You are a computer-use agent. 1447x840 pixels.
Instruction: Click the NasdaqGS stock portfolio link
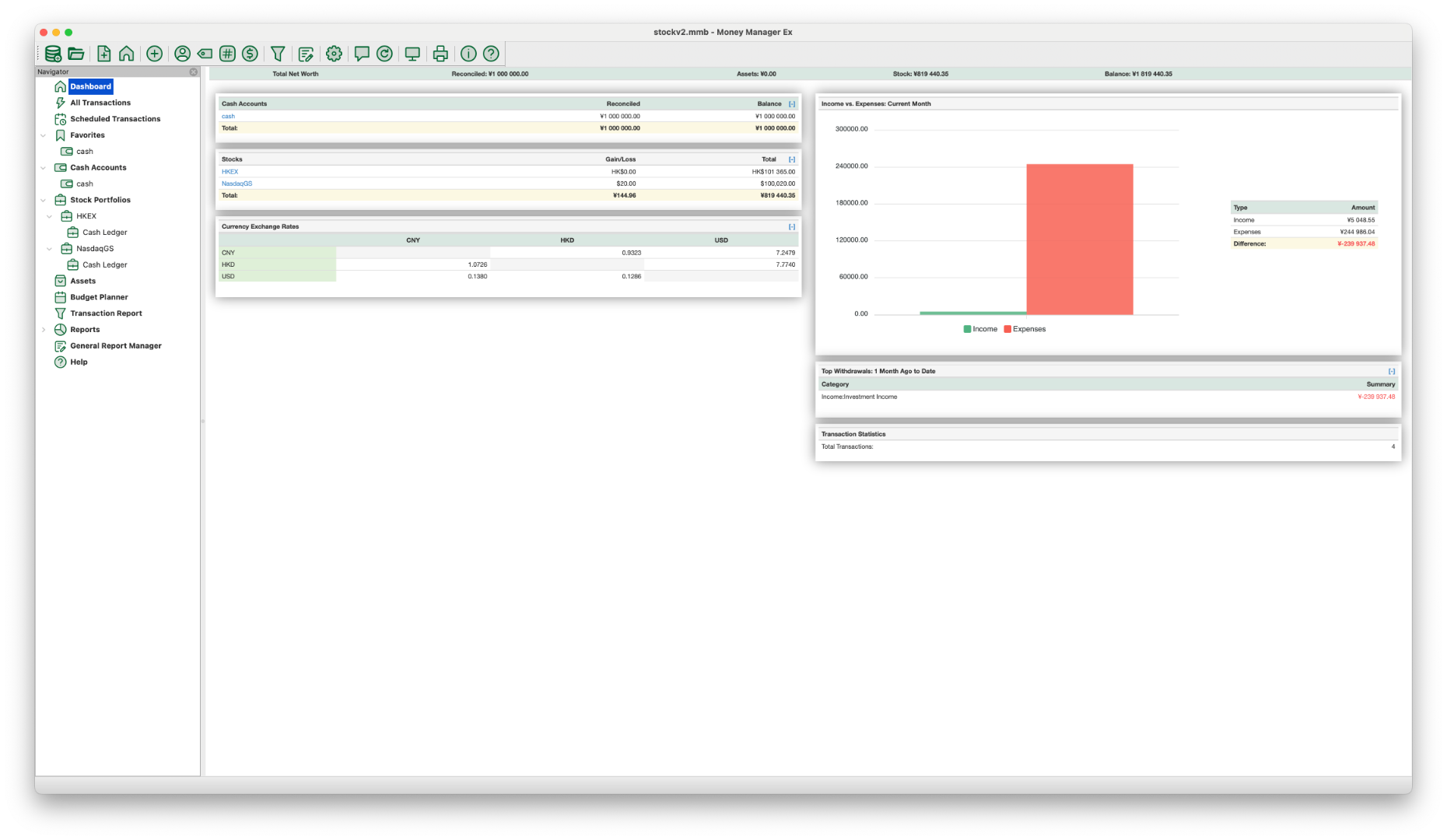point(236,184)
